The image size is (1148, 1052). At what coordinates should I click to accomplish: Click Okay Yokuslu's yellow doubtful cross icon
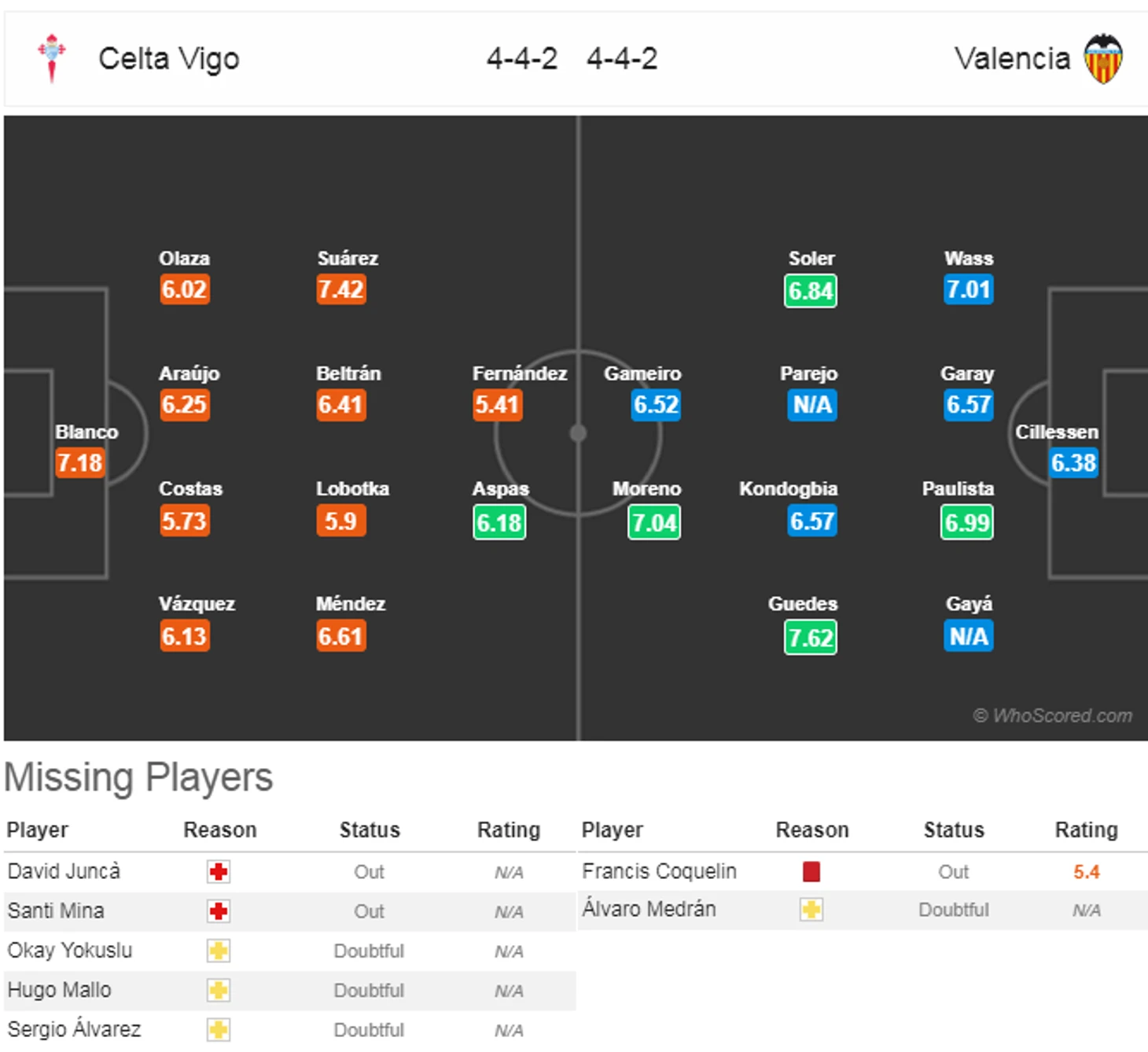[x=219, y=951]
